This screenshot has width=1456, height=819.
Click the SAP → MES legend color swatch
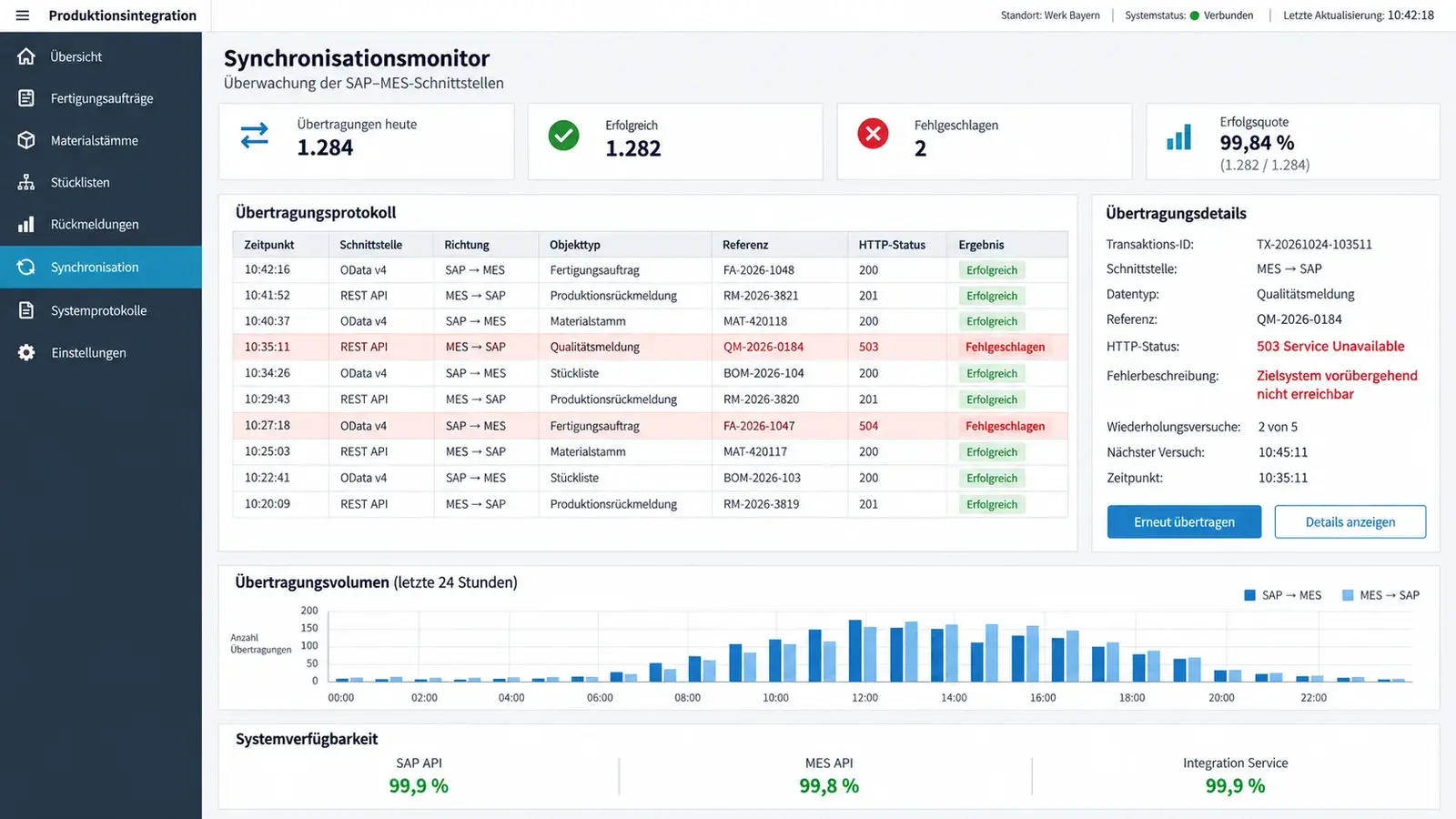[x=1249, y=595]
